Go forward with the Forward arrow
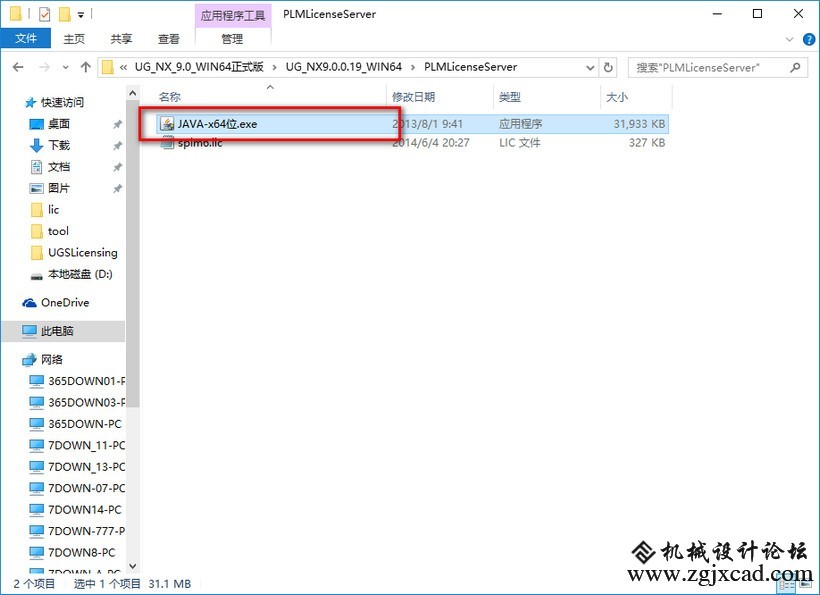The image size is (820, 595). tap(44, 67)
